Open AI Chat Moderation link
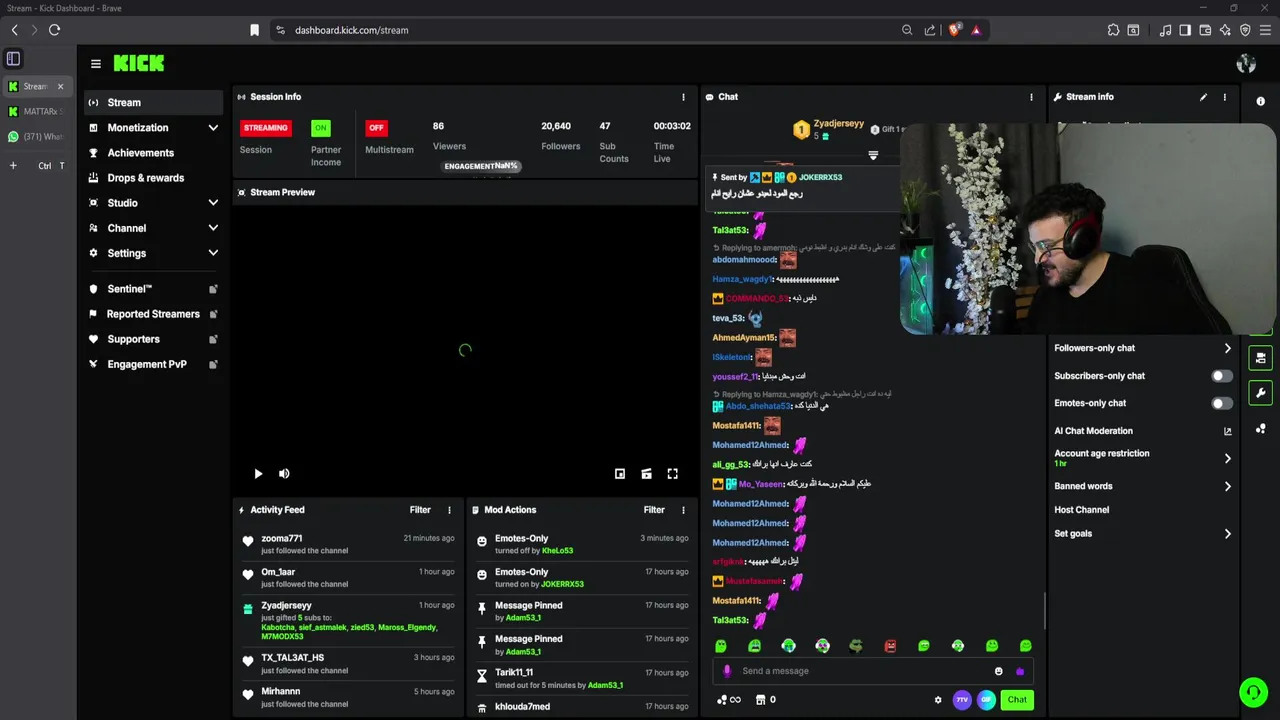Image resolution: width=1280 pixels, height=720 pixels. [1143, 431]
